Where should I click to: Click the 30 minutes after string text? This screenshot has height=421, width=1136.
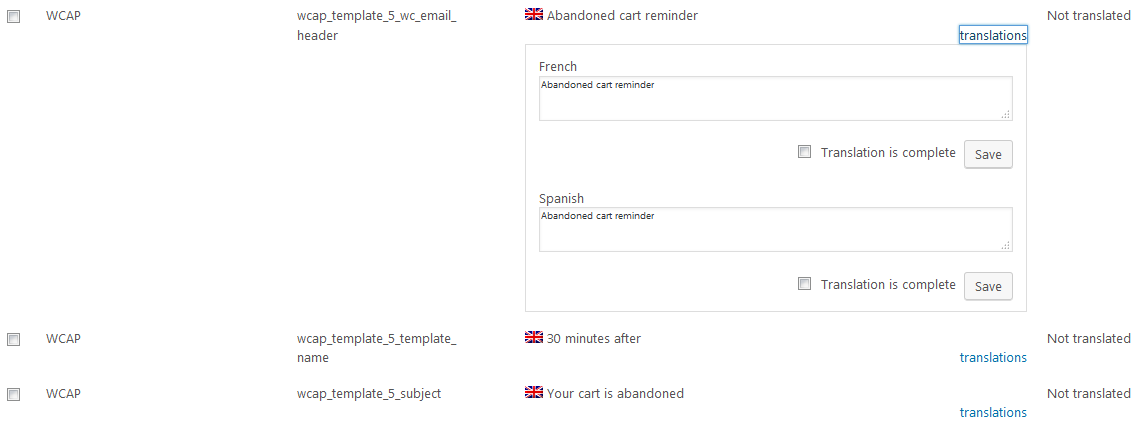click(x=593, y=338)
